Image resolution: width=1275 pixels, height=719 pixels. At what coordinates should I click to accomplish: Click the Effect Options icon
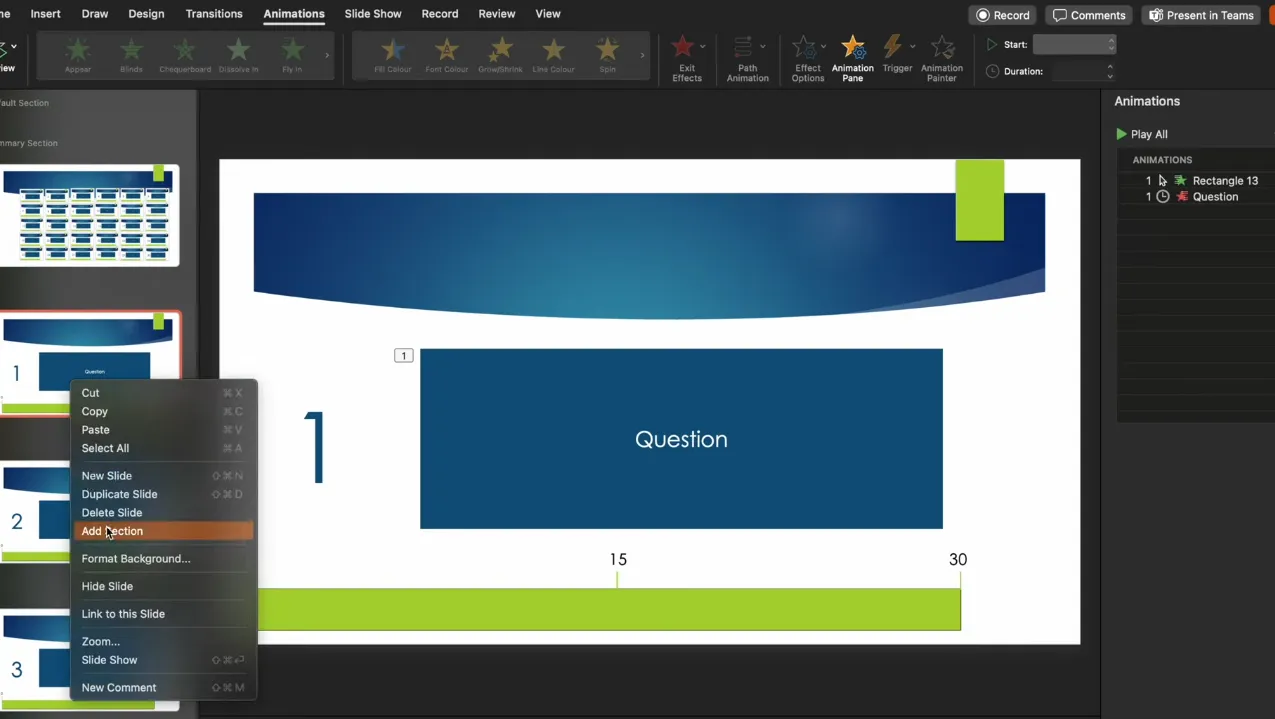tap(805, 48)
